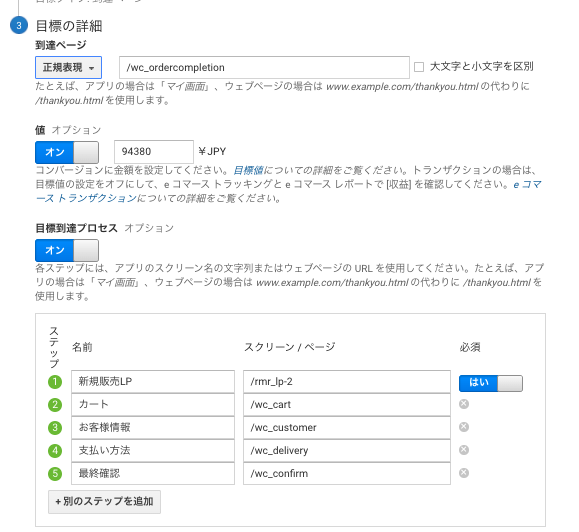Screen dimensions: 579x532
Task: Click the 94380 value input field
Action: pos(154,151)
